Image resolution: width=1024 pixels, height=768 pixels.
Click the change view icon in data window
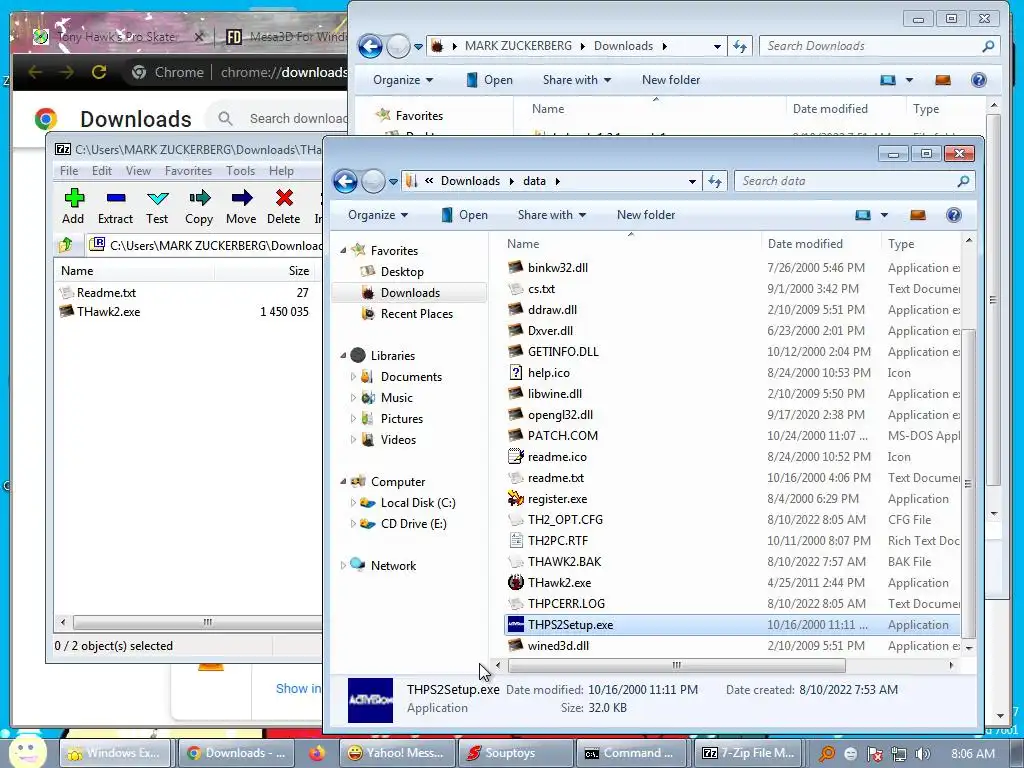863,215
